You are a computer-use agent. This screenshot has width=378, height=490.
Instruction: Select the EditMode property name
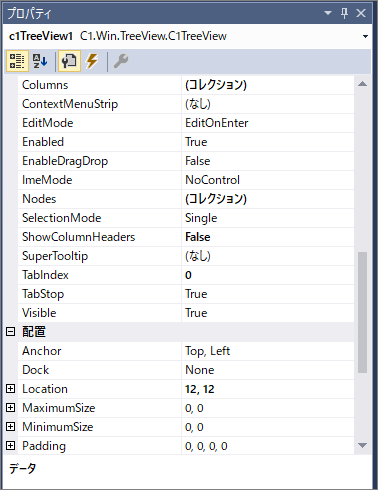[48, 123]
